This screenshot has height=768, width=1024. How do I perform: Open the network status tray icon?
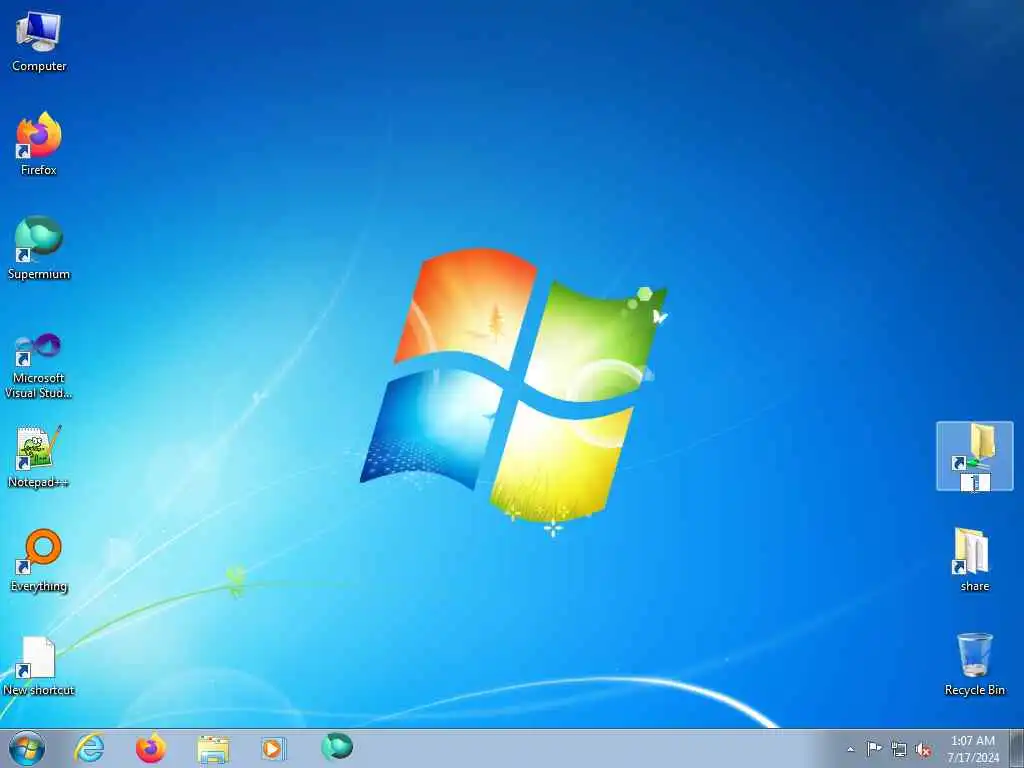coord(899,749)
